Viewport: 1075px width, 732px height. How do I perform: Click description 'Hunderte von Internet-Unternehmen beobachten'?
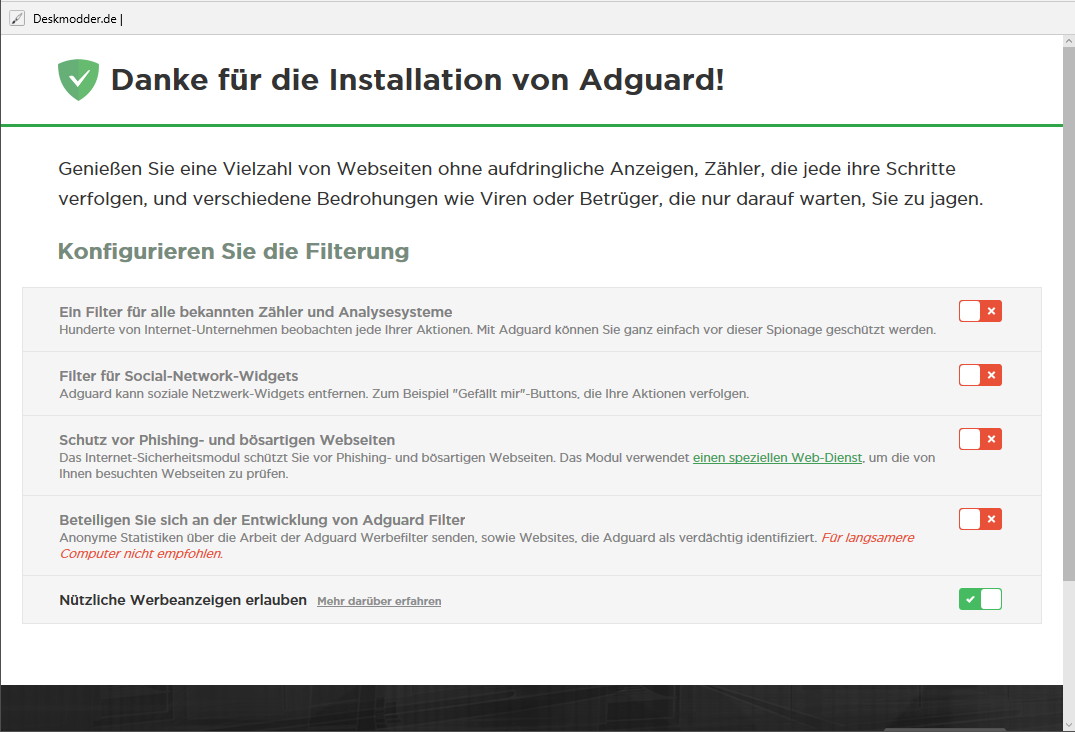497,330
